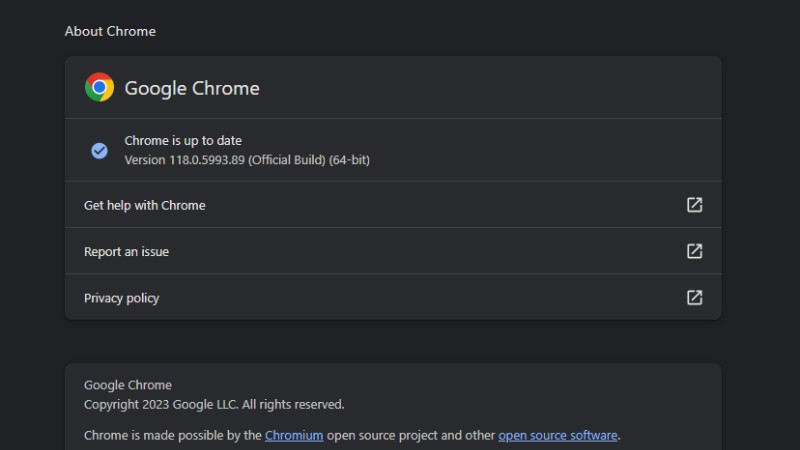Select the Get help with Chrome label
The height and width of the screenshot is (450, 800).
pyautogui.click(x=144, y=205)
